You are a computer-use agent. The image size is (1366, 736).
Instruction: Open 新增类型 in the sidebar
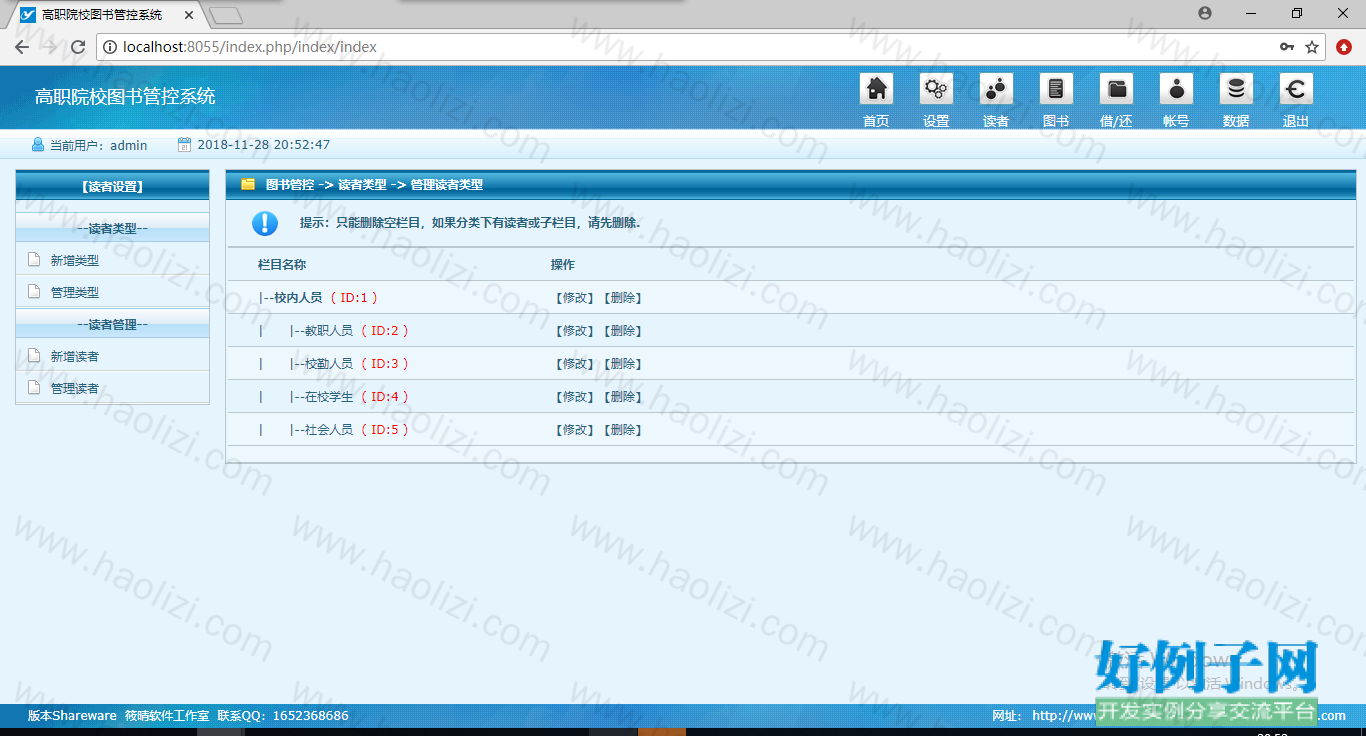(x=75, y=260)
